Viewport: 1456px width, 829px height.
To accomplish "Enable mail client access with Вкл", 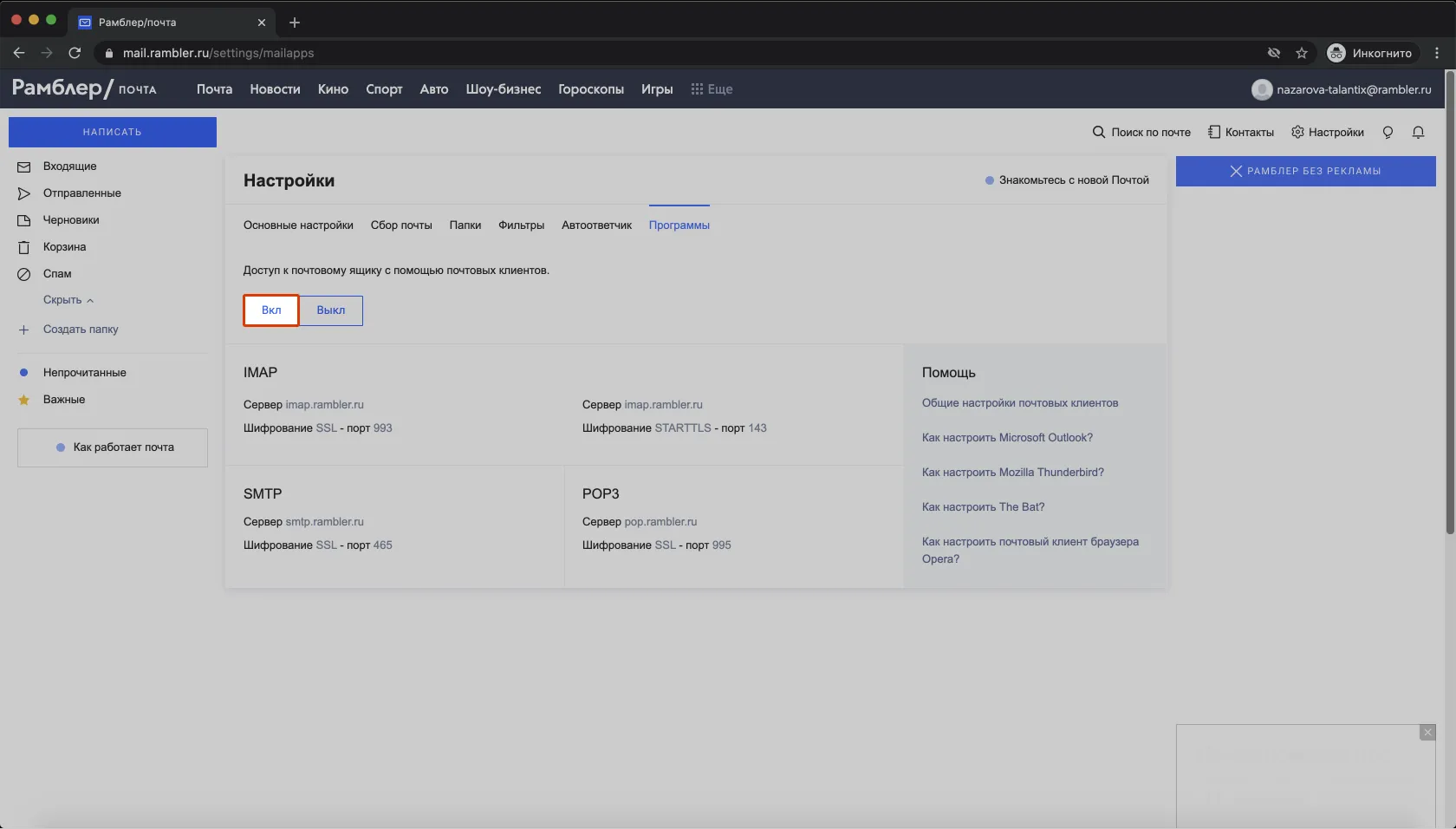I will point(271,310).
